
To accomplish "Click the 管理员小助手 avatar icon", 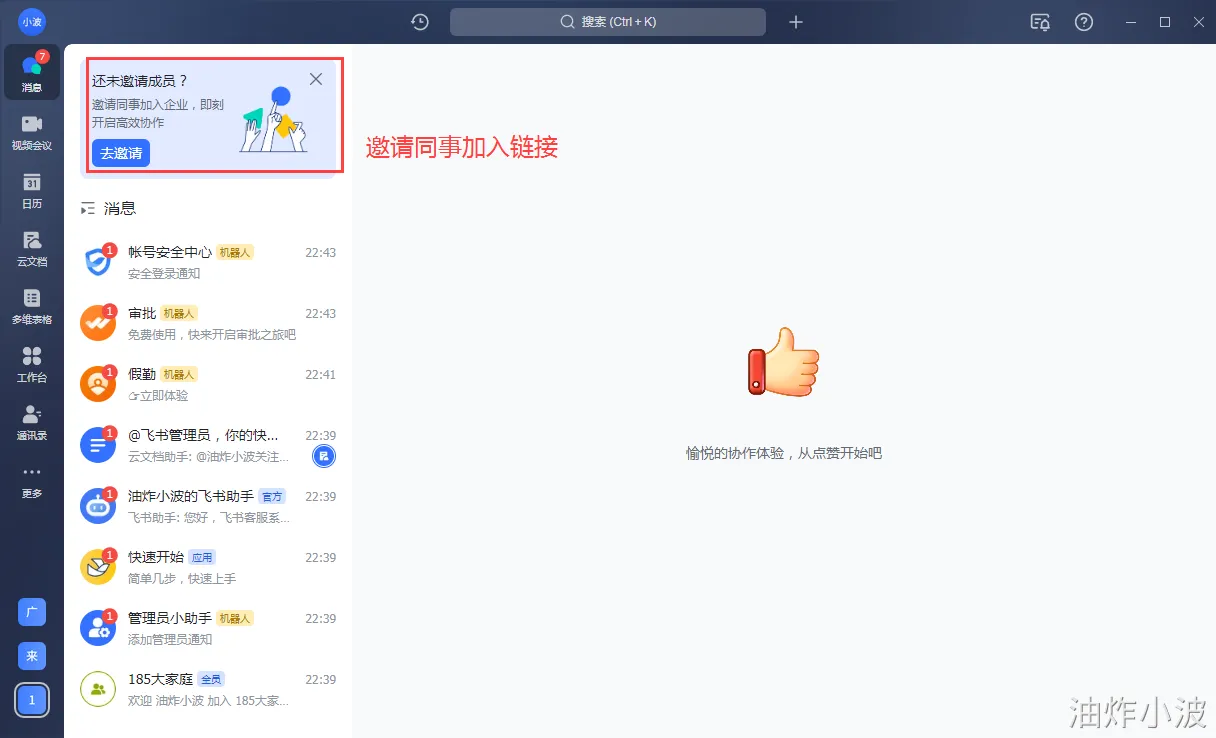I will point(98,628).
